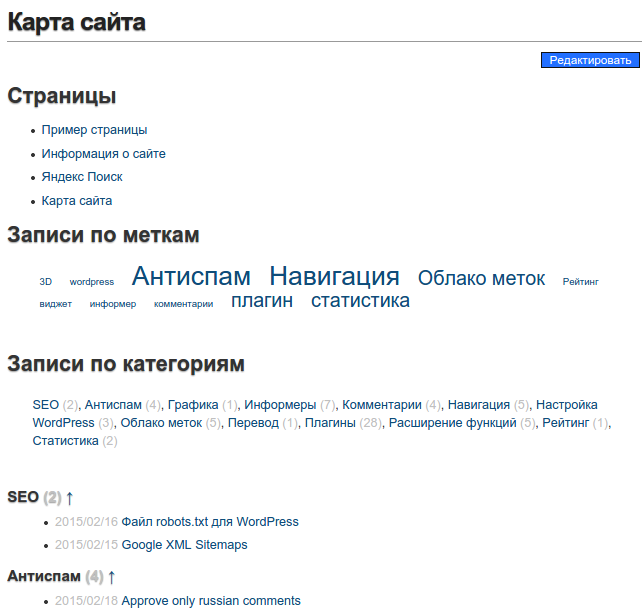Click the Редактировать button
The height and width of the screenshot is (613, 644).
click(x=590, y=61)
